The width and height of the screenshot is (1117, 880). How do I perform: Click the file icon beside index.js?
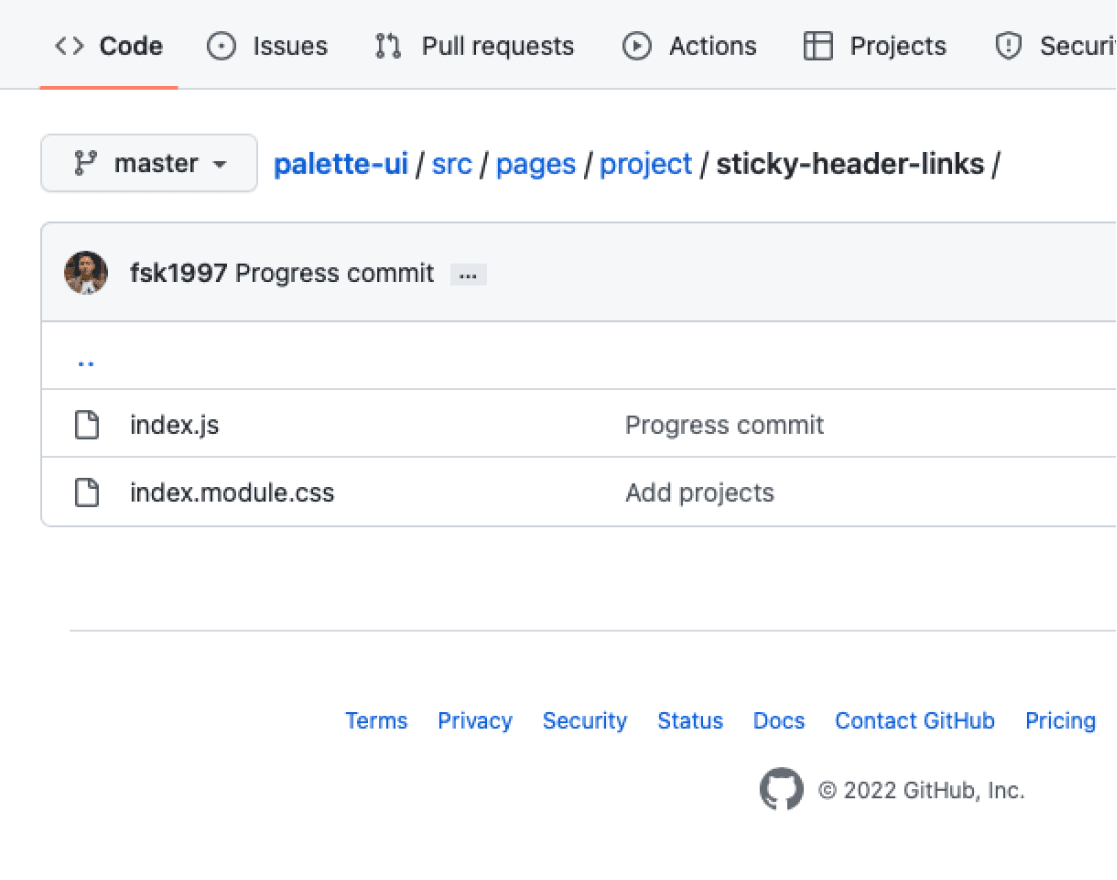(88, 425)
